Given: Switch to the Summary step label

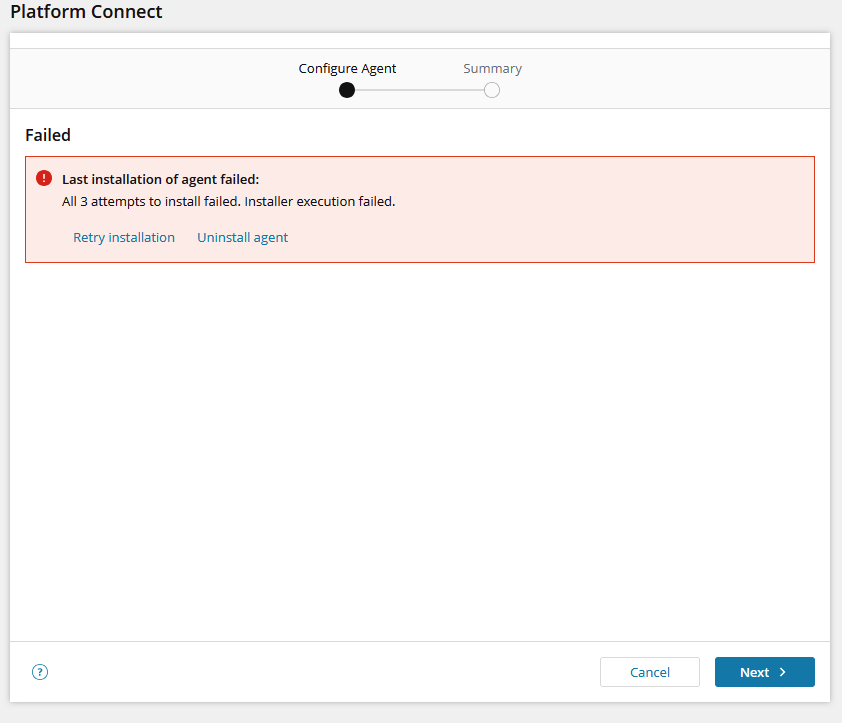Looking at the screenshot, I should 492,69.
